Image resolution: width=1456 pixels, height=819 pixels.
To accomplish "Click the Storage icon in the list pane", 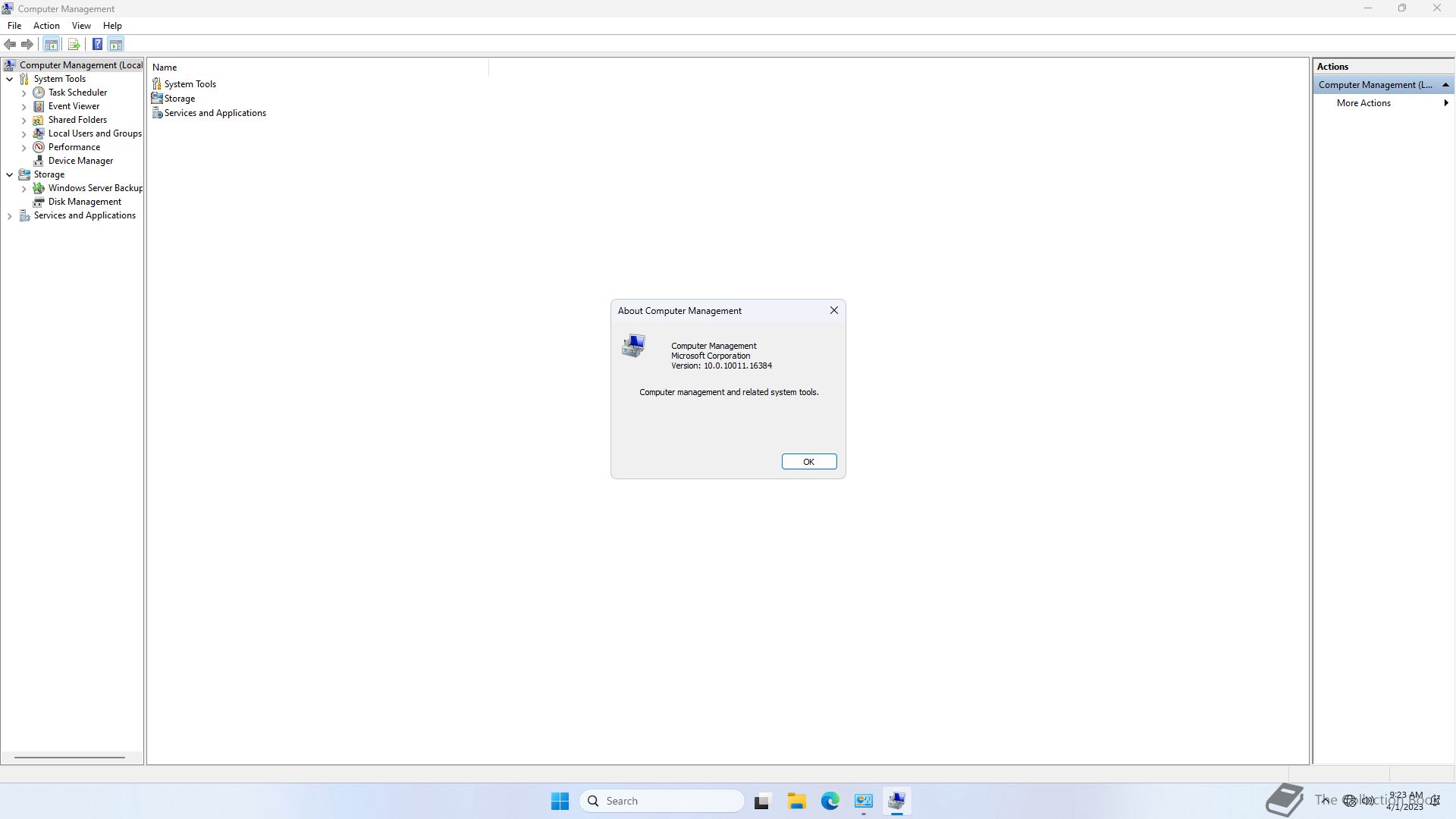I will [157, 99].
